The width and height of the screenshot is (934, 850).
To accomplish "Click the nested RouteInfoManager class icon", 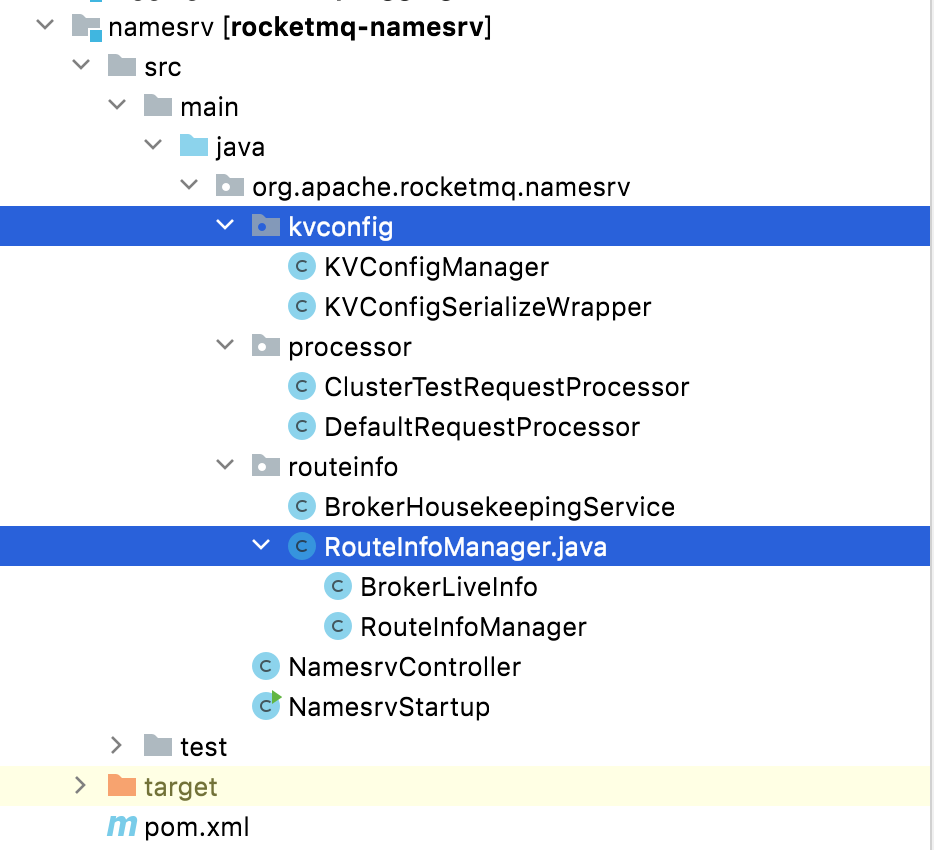I will [338, 626].
